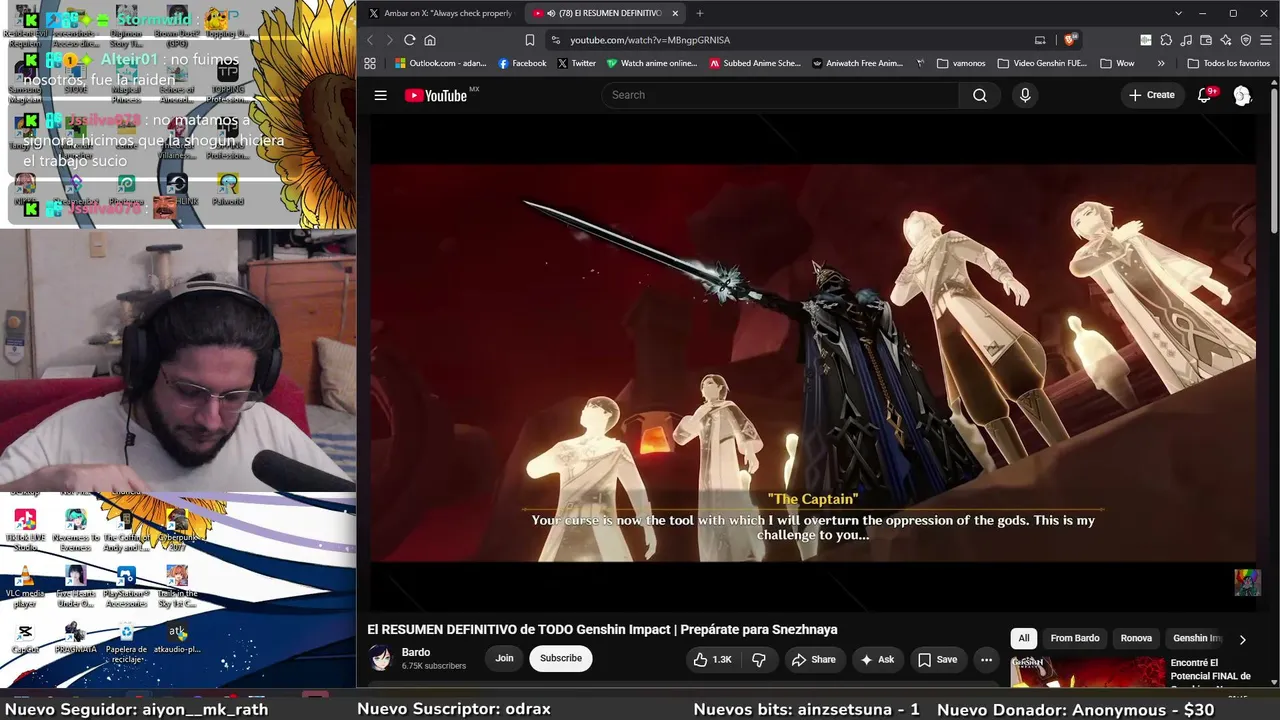
Task: Select the From Bardo filter chip
Action: tap(1075, 638)
